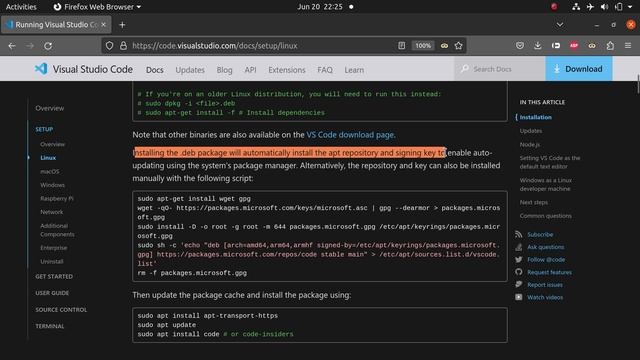Open the extensions puzzle-piece menu
640x360 pixels.
pos(610,46)
